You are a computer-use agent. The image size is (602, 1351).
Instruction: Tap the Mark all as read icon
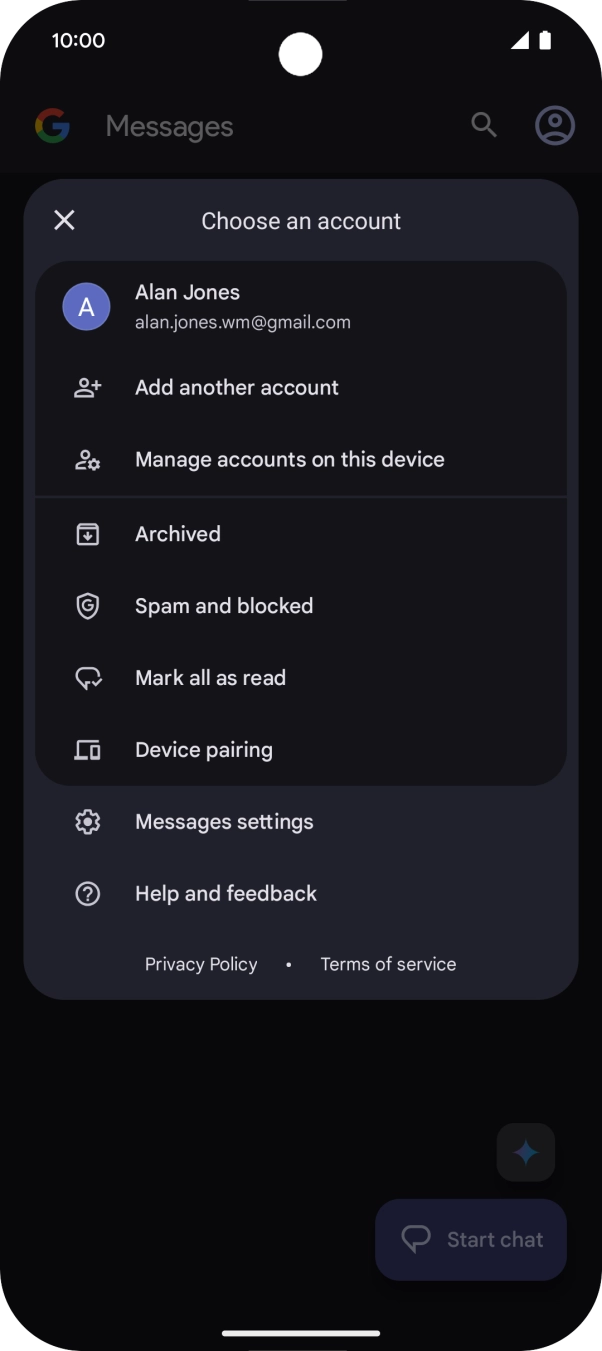coord(87,678)
